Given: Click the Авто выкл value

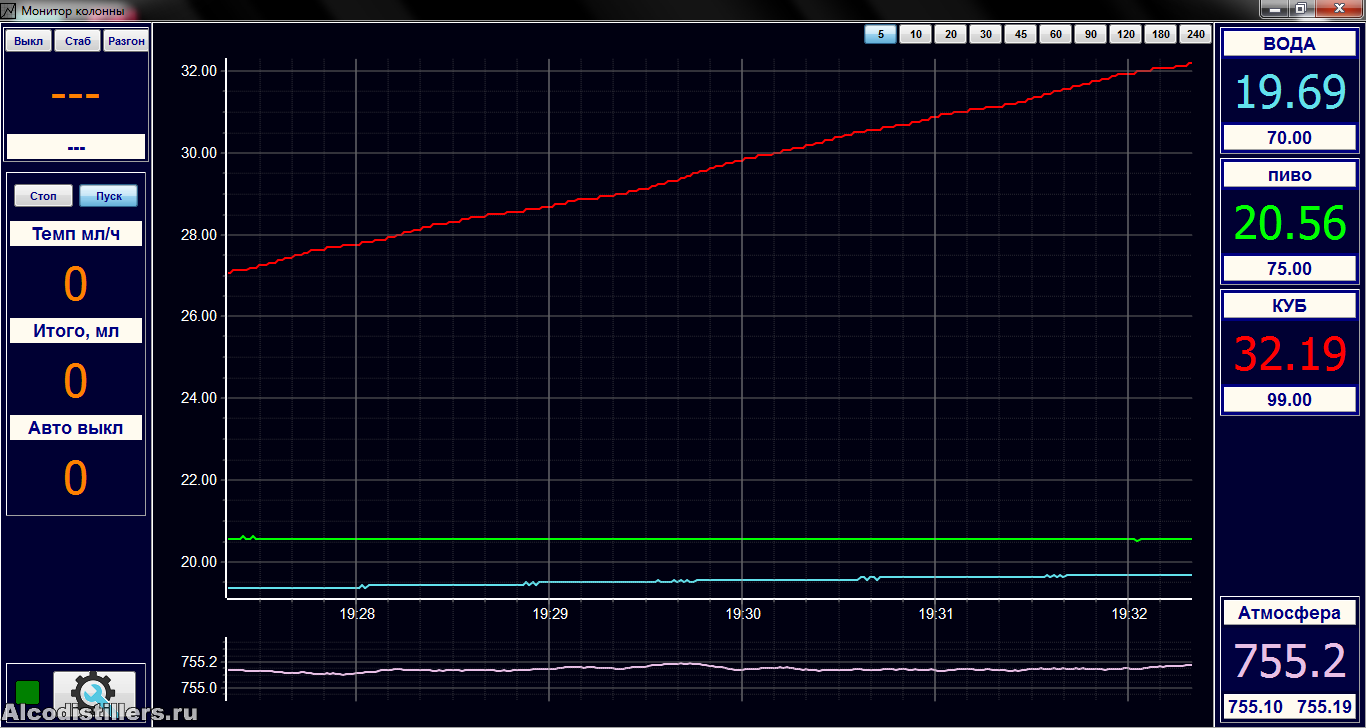Looking at the screenshot, I should pos(76,478).
